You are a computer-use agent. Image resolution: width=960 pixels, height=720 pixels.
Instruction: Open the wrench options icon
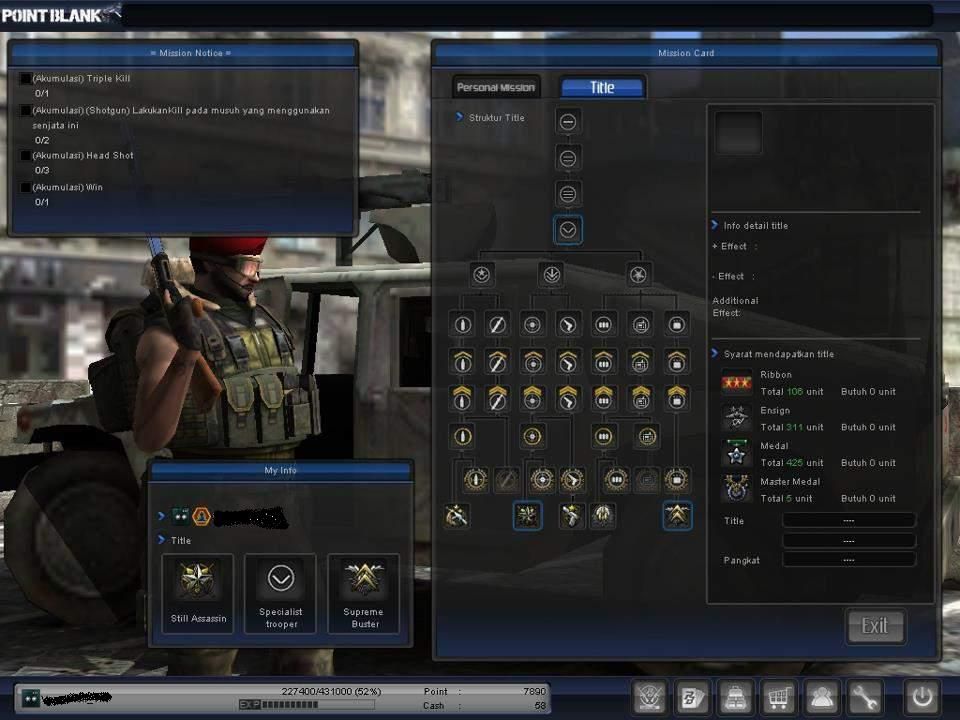pos(865,697)
